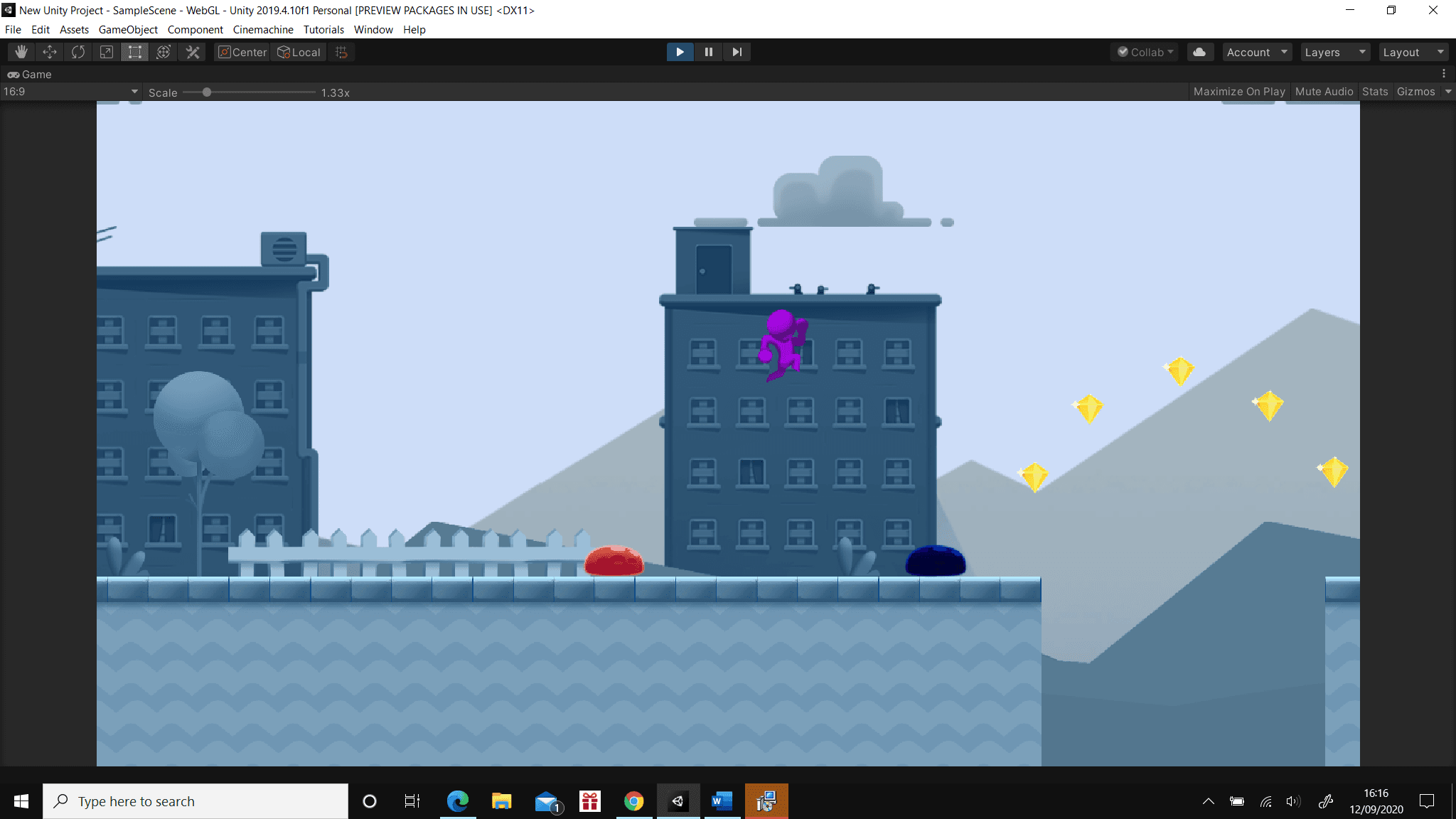This screenshot has height=819, width=1456.
Task: Toggle the Stats overlay
Action: click(1374, 92)
